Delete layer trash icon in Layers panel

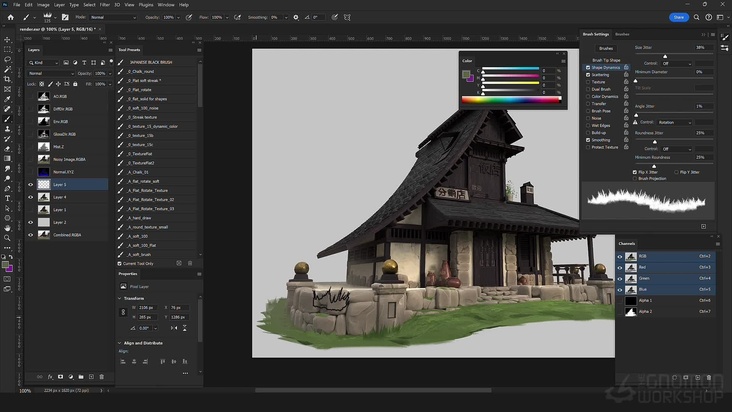101,377
